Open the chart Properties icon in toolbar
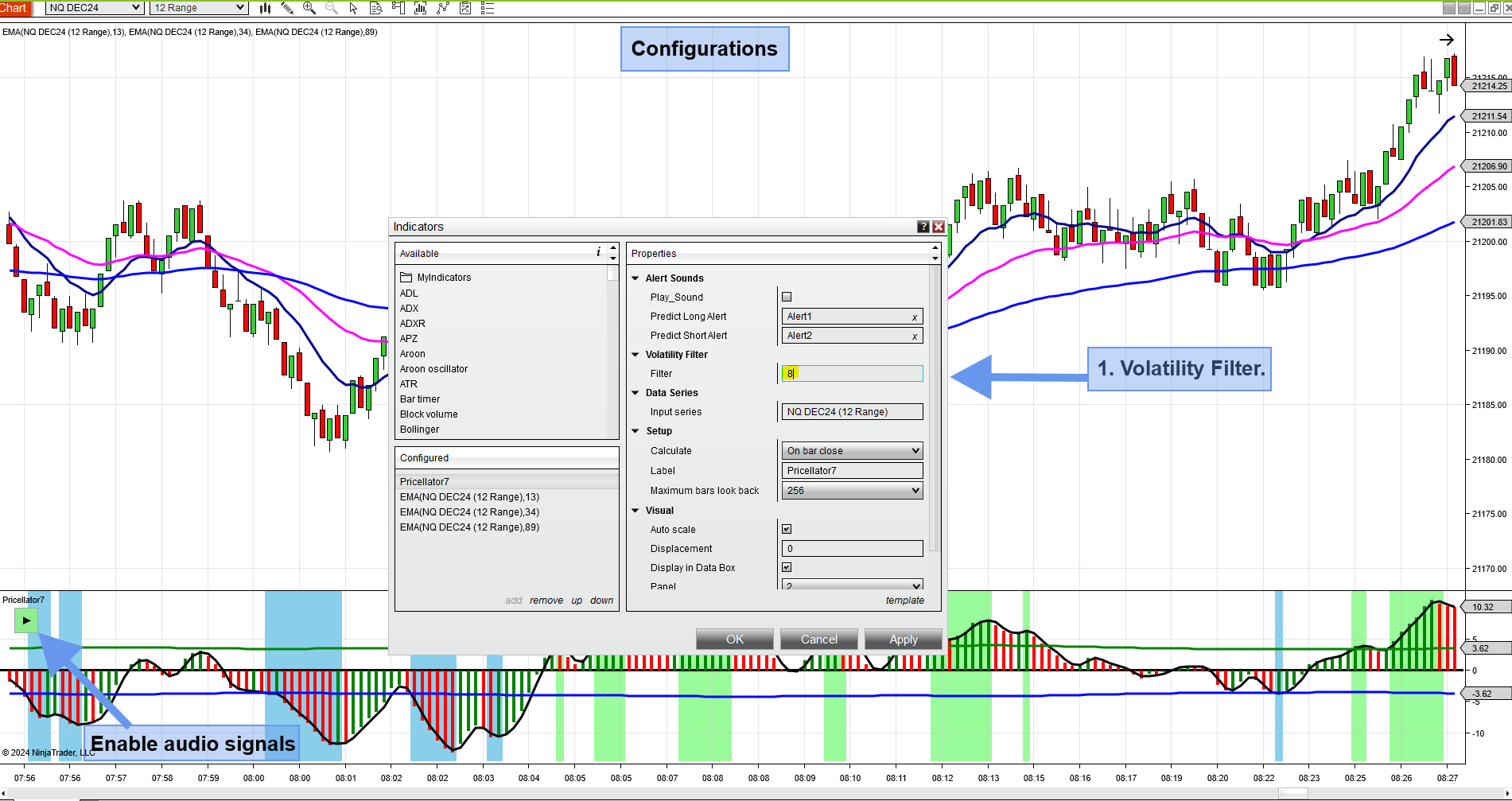 tap(465, 8)
